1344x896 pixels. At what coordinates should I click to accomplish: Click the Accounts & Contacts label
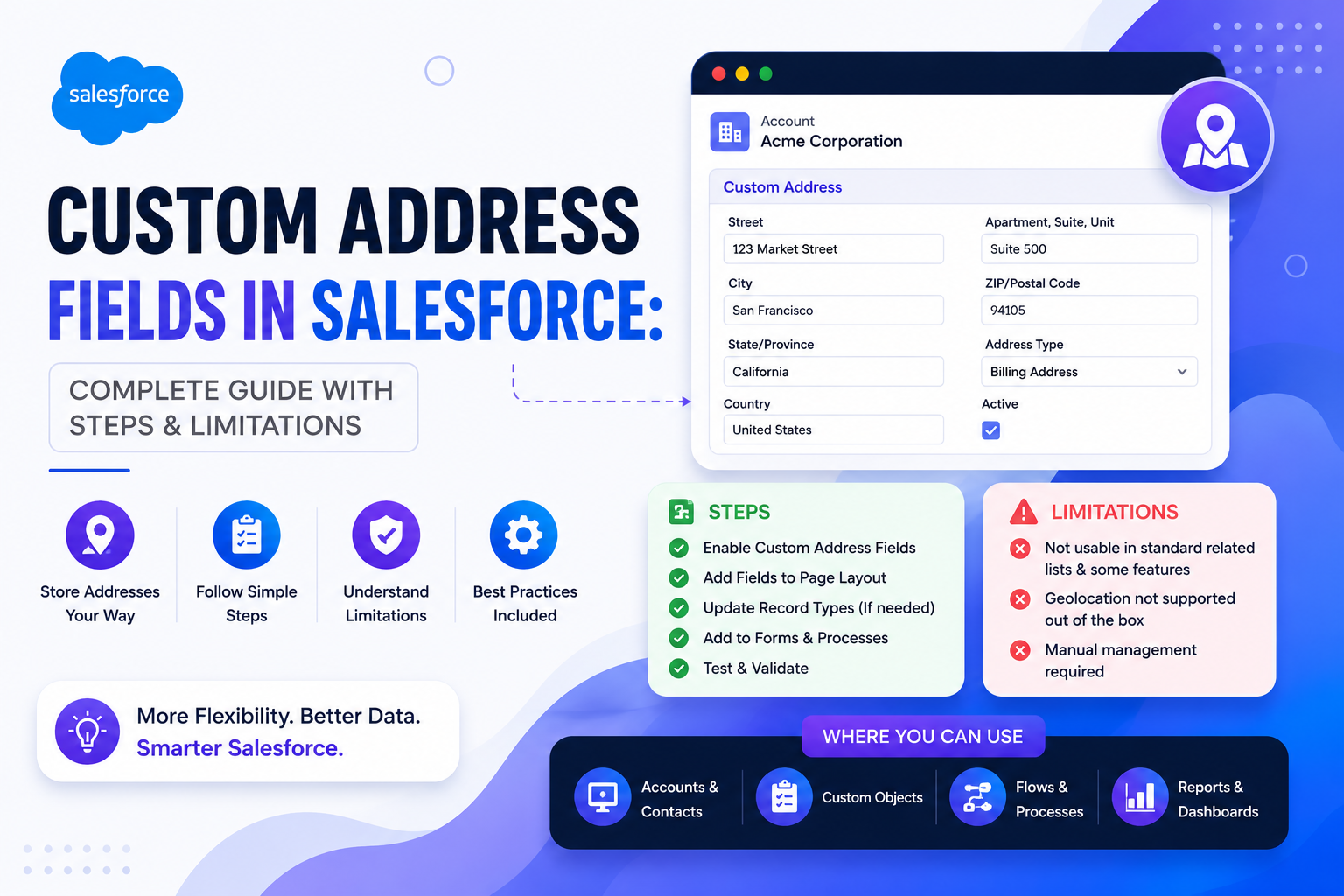point(680,799)
